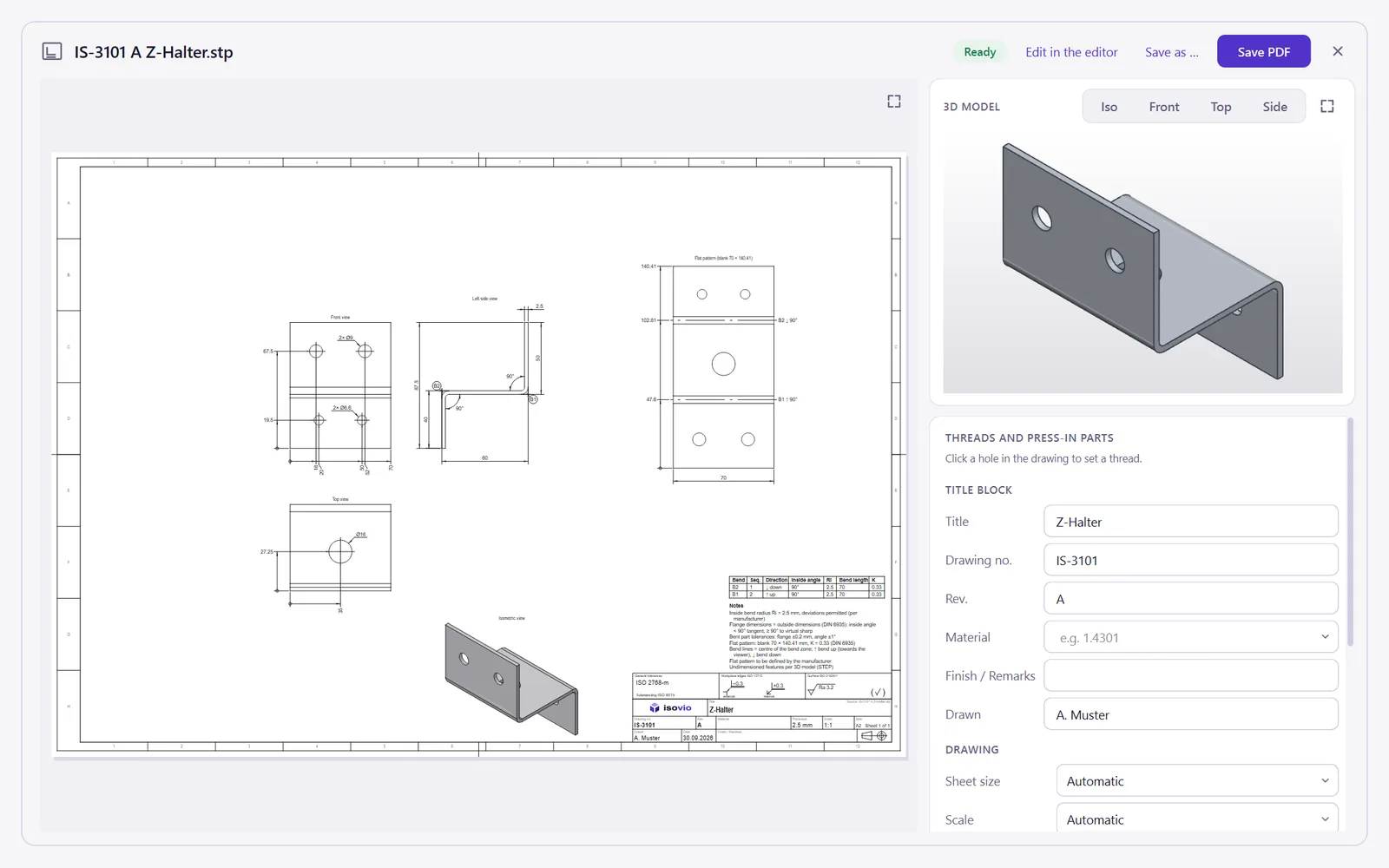Expand the 3D model viewer fullscreen
The width and height of the screenshot is (1389, 868).
coord(1326,106)
